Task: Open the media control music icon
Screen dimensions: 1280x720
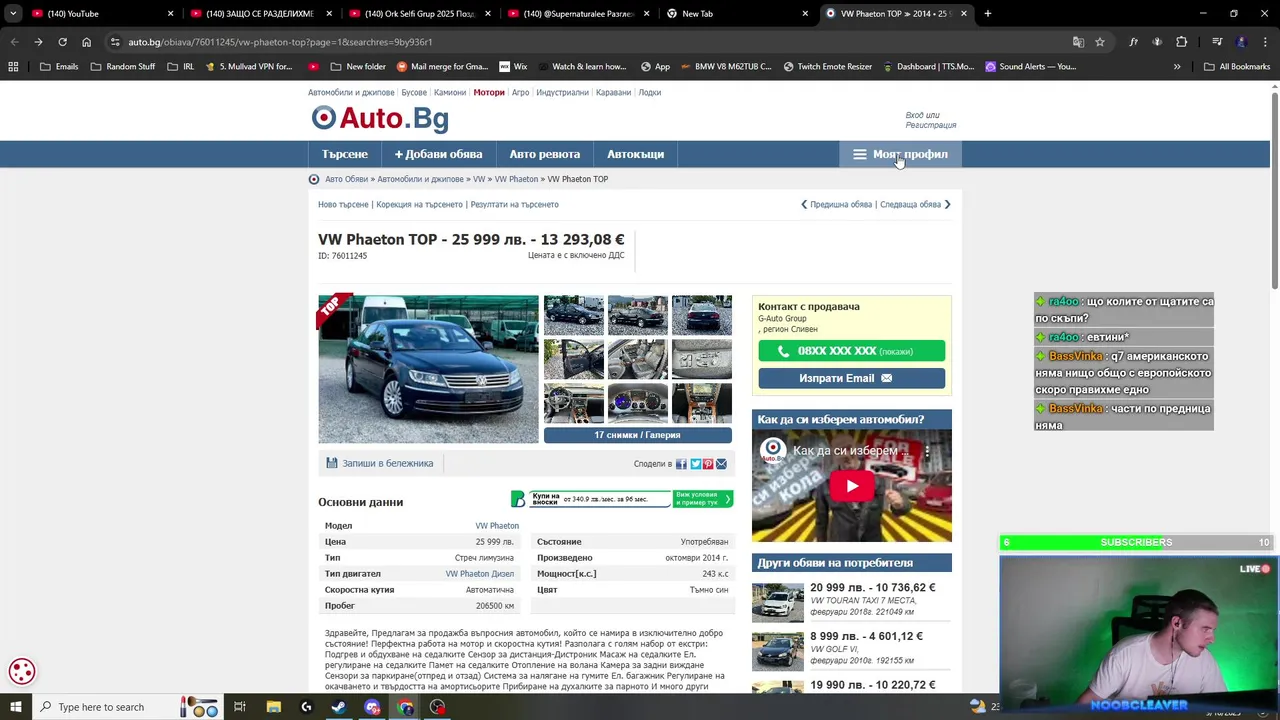Action: [1217, 42]
